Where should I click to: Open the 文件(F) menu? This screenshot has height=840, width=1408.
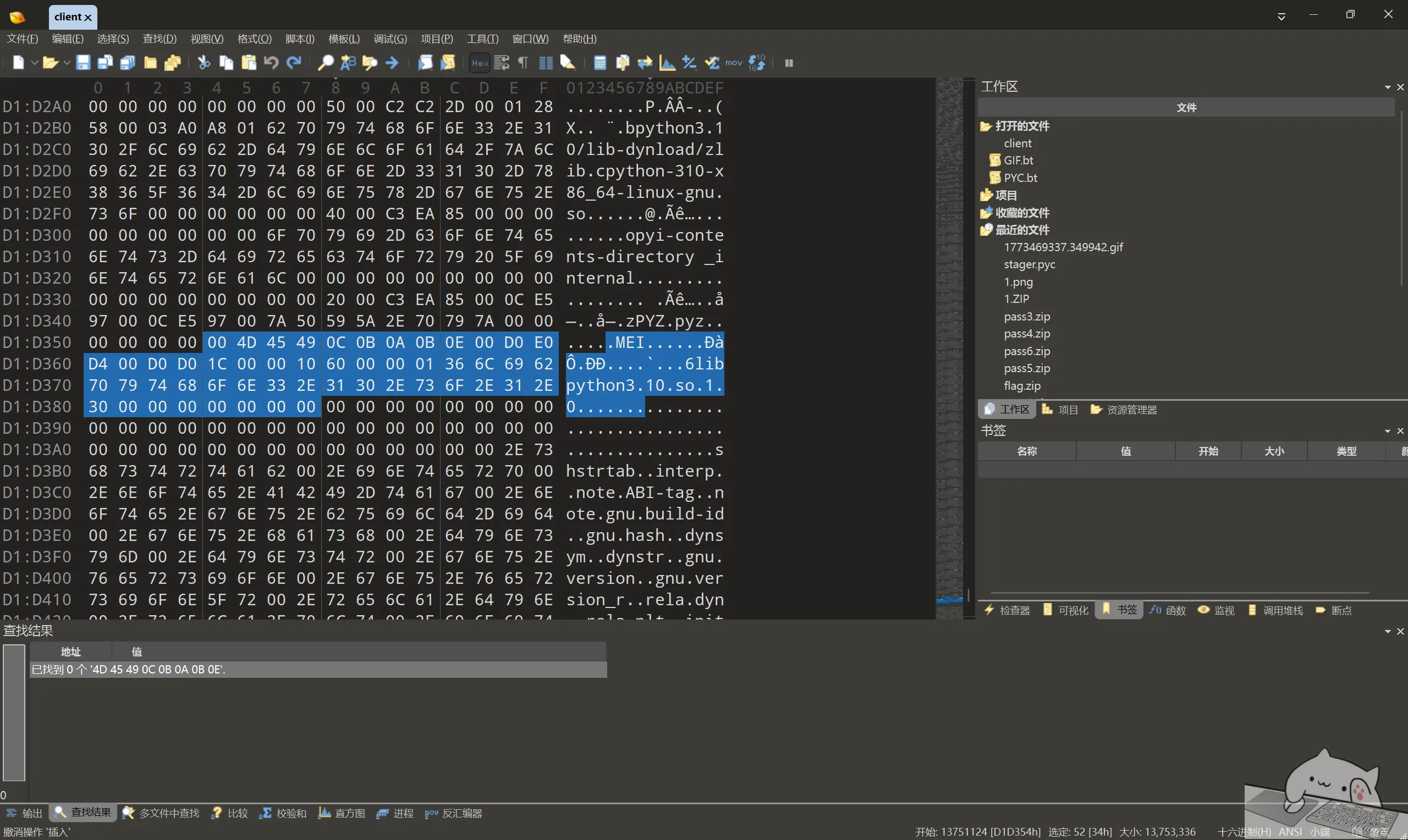(23, 38)
